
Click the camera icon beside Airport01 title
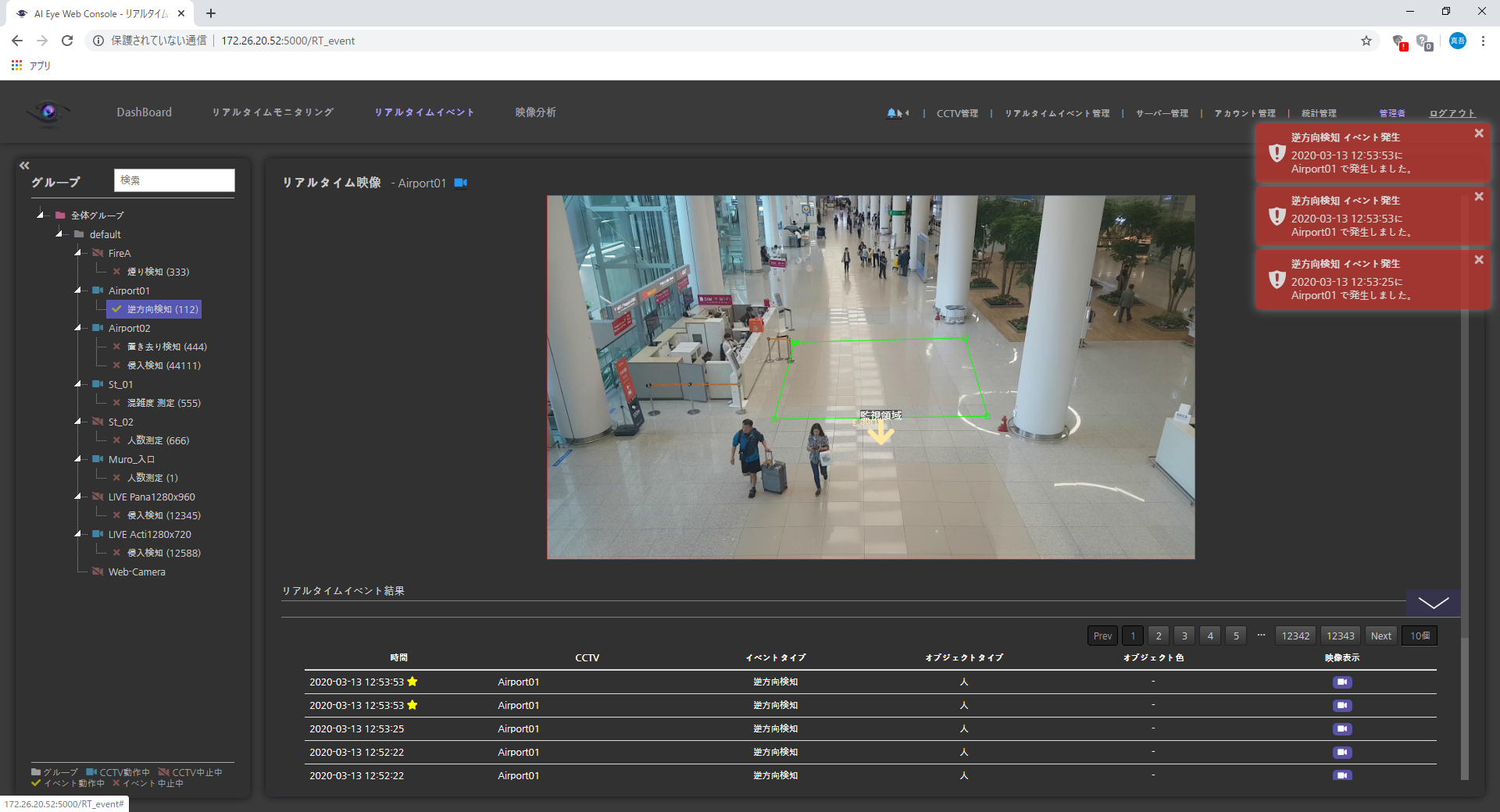point(461,183)
